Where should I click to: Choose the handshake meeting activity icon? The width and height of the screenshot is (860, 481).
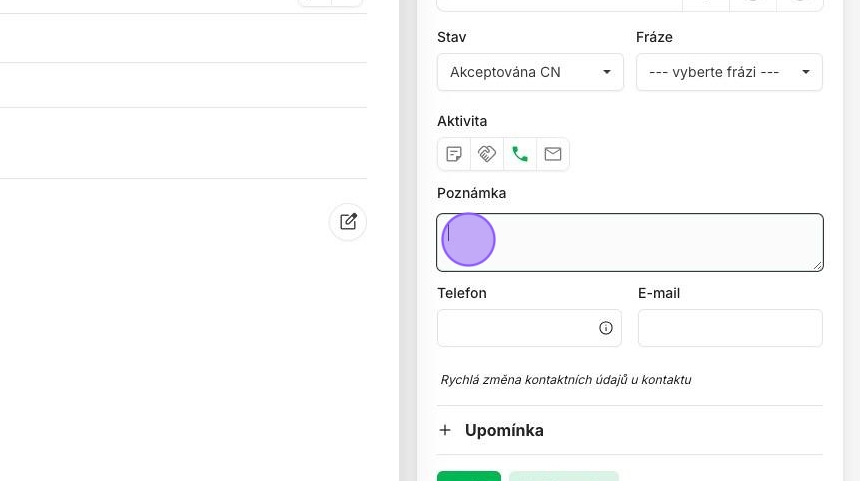[x=487, y=154]
